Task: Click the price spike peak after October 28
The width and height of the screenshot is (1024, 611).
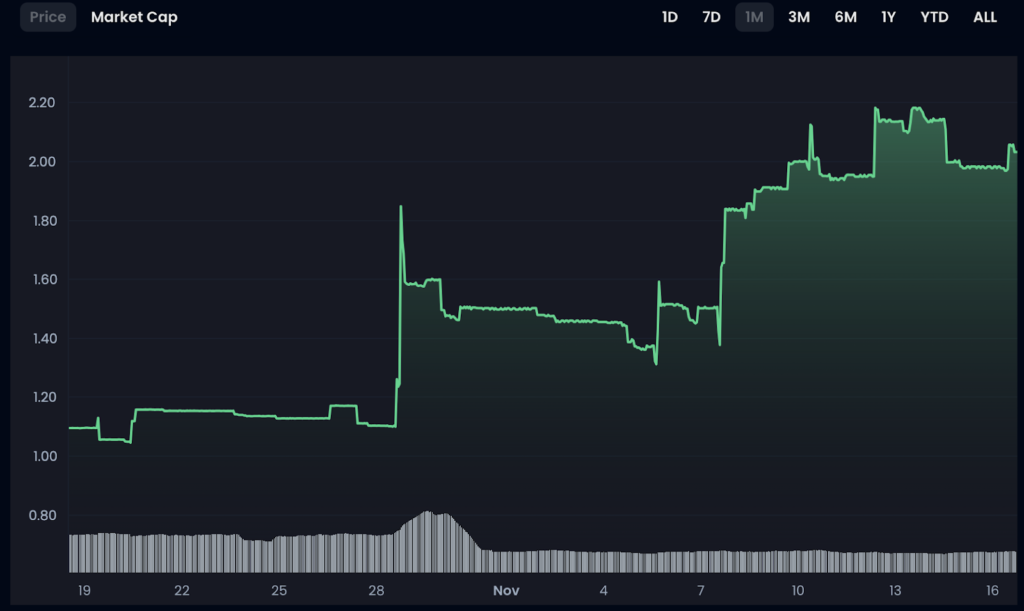Action: 401,207
